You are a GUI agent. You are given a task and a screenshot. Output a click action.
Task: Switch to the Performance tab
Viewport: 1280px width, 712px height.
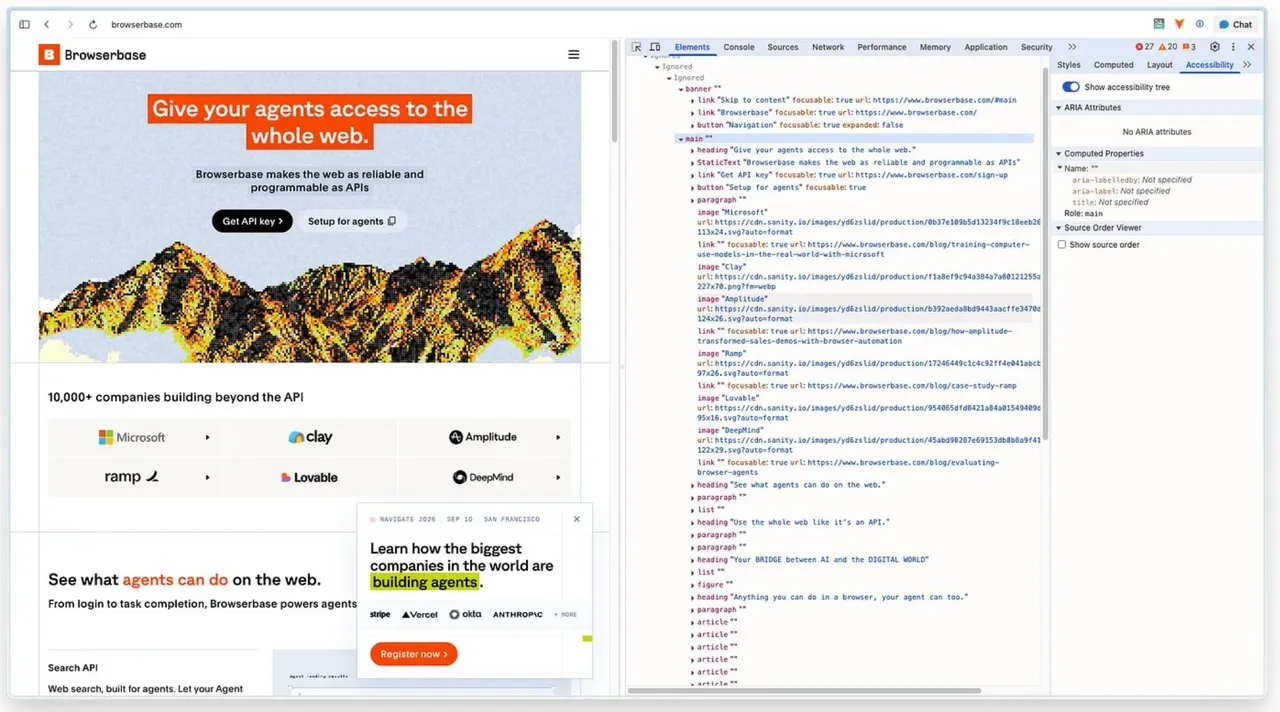[882, 47]
